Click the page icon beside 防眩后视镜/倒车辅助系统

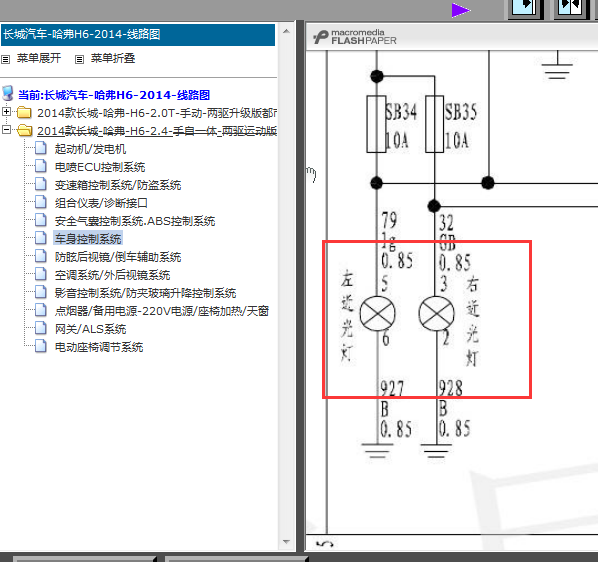(41, 256)
